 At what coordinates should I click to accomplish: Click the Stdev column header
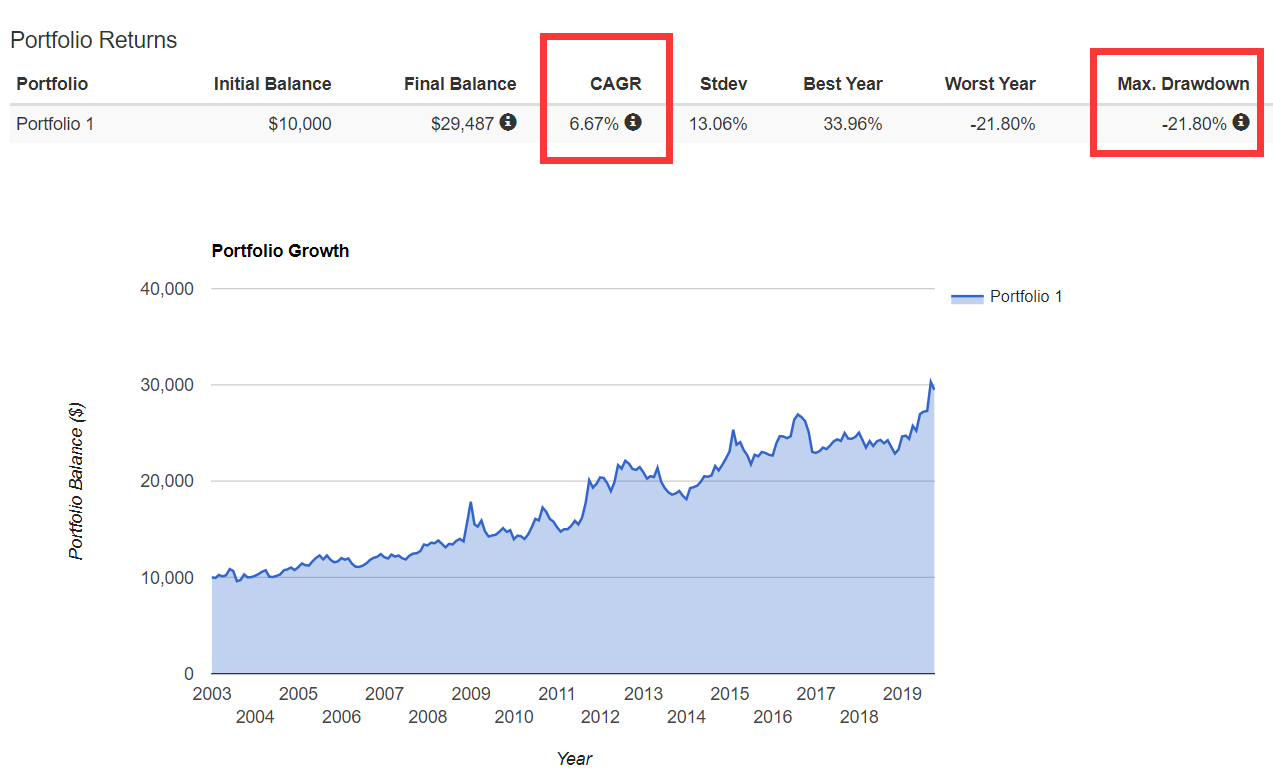point(723,84)
